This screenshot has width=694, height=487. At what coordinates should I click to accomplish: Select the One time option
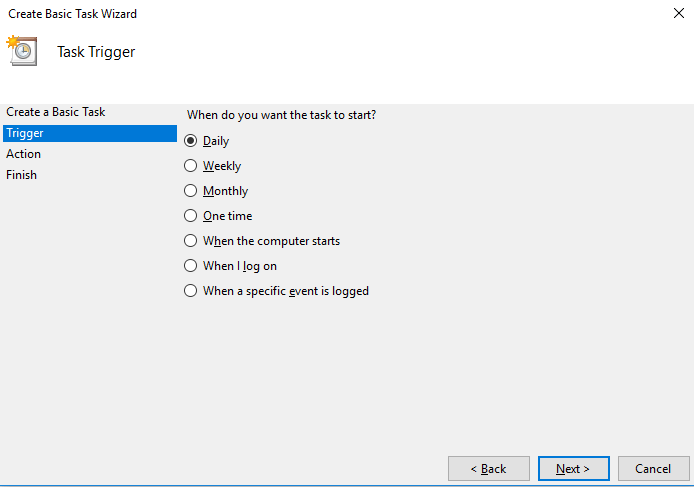tap(191, 216)
